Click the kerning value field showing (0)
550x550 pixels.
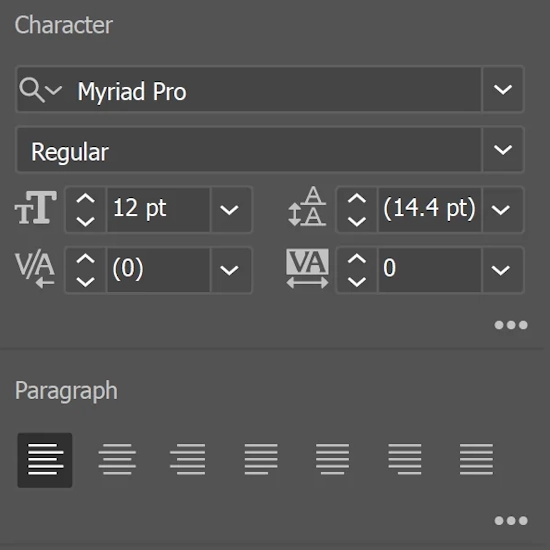click(x=158, y=269)
